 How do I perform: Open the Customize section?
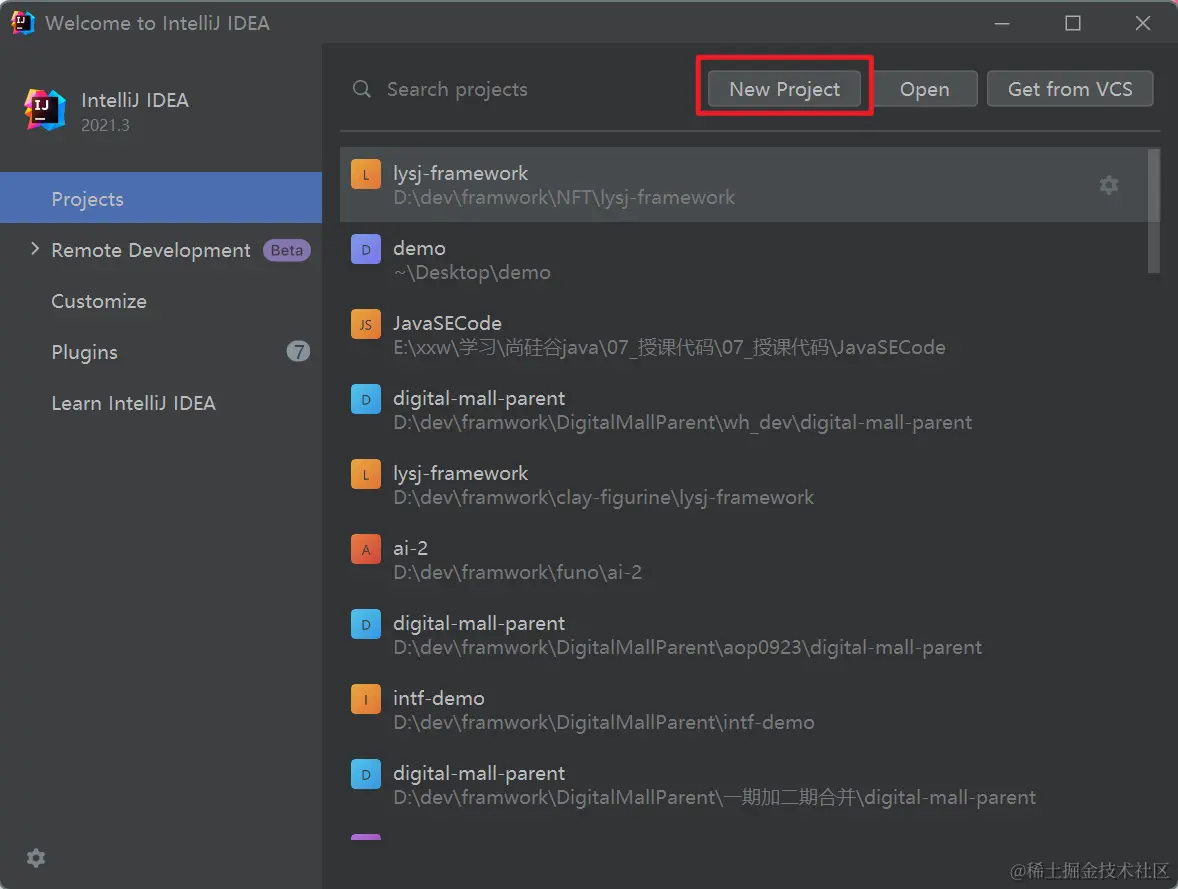[98, 301]
